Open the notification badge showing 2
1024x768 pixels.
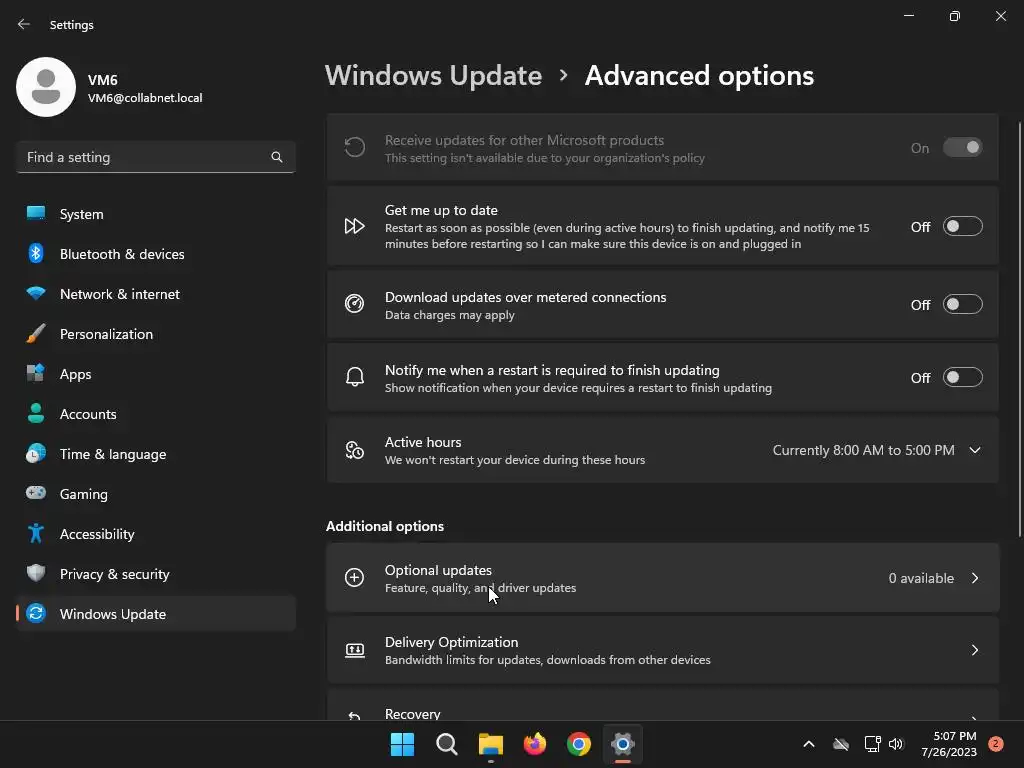(996, 744)
